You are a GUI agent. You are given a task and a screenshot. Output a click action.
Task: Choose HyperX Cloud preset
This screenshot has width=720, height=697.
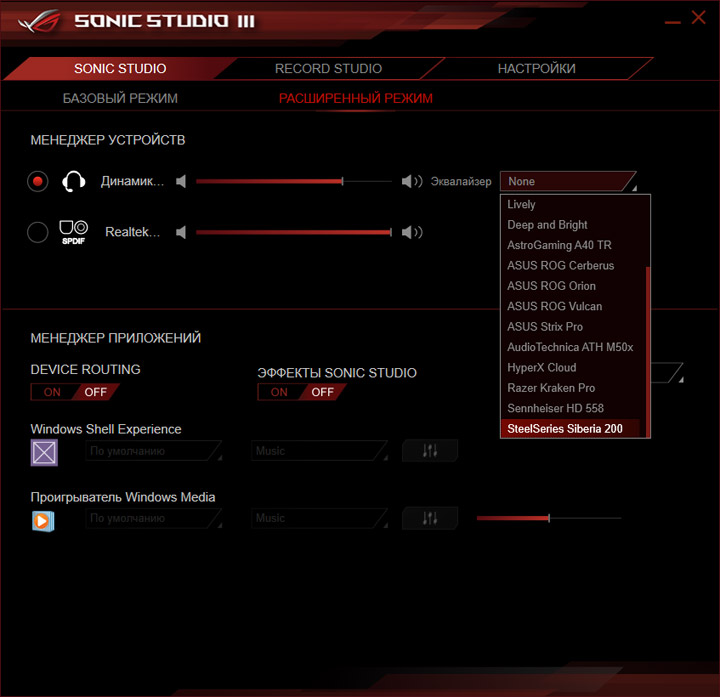click(x=574, y=367)
